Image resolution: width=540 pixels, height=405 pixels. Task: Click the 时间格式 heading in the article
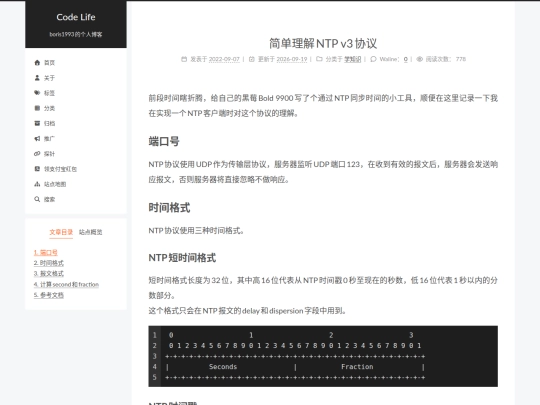[x=169, y=208]
